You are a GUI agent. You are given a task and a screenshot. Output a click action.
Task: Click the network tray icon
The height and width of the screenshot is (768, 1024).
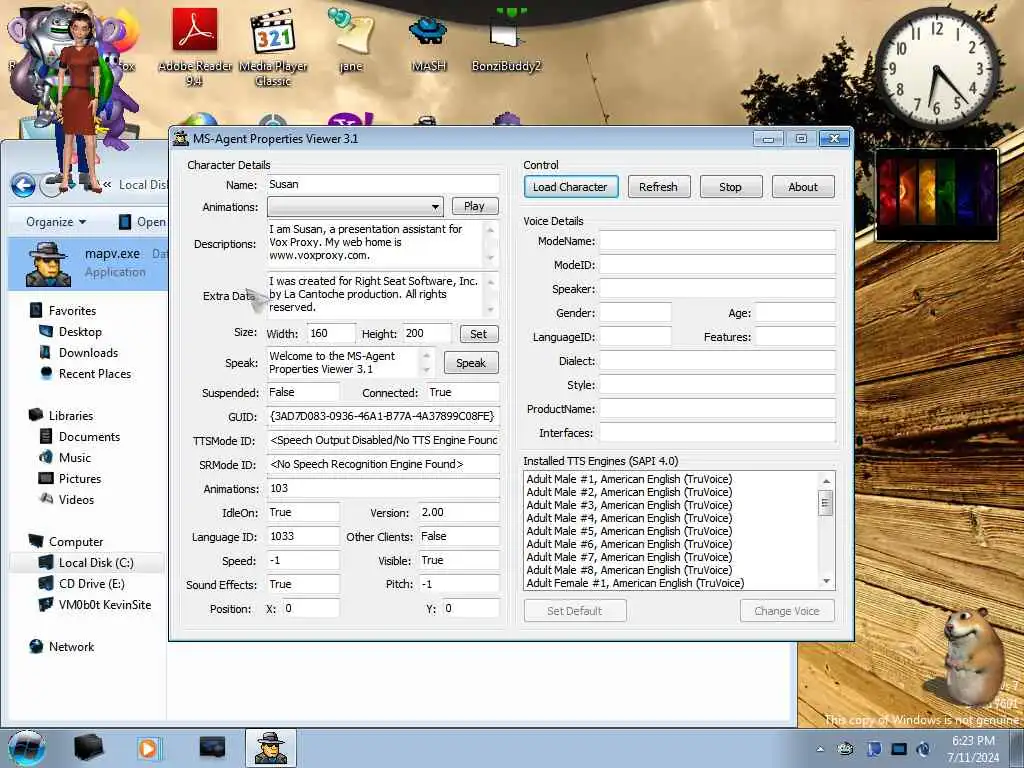pyautogui.click(x=899, y=749)
